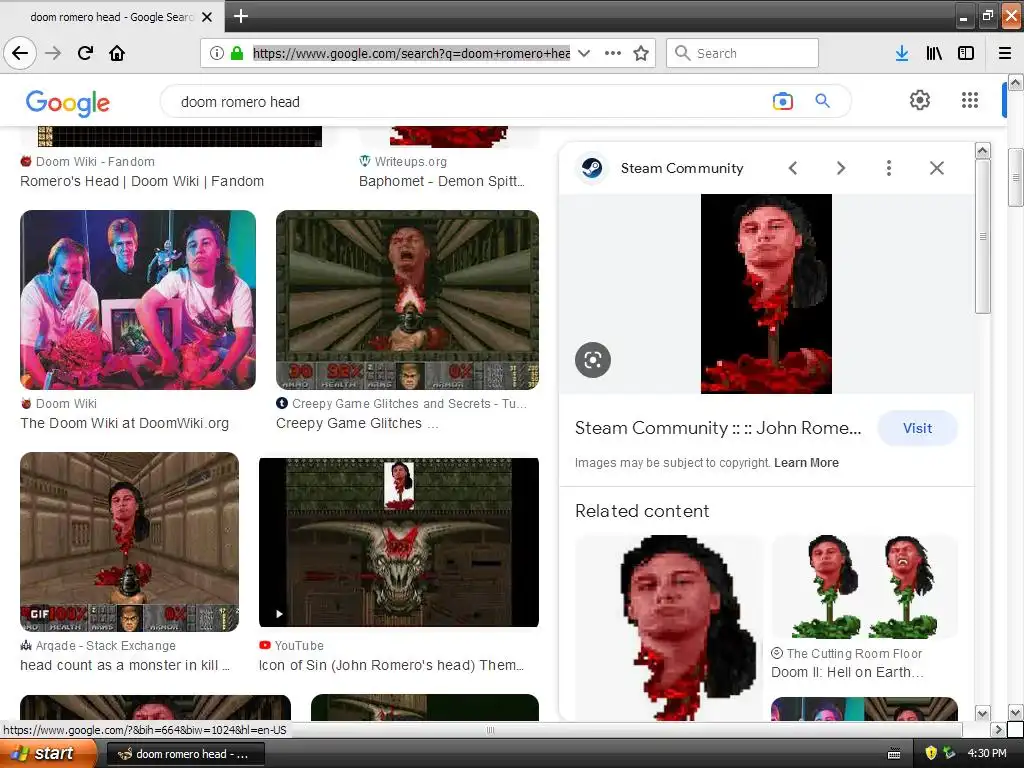Switch to doom romero head taskbar window
The width and height of the screenshot is (1024, 768).
185,754
